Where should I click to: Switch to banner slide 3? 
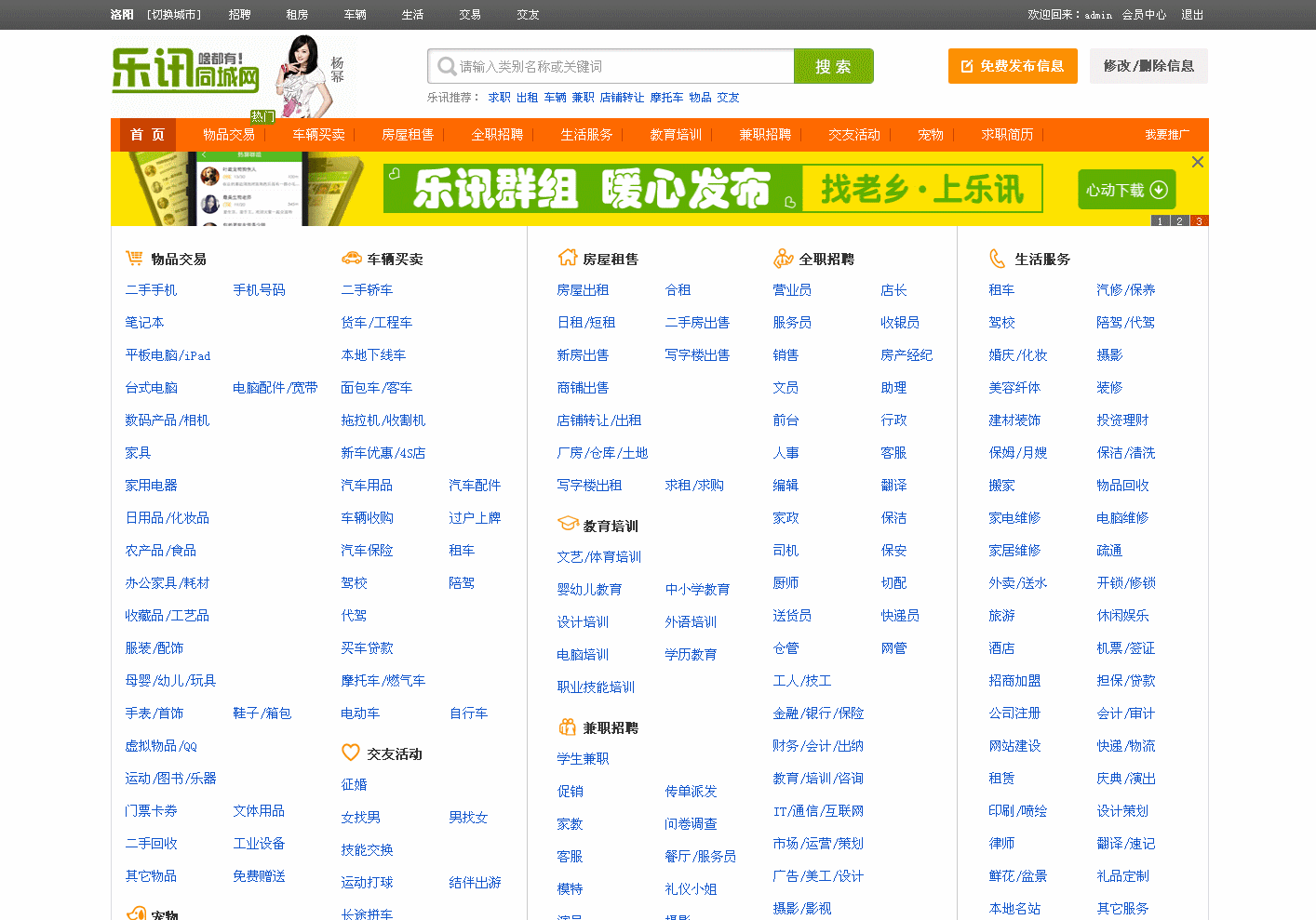coord(1199,221)
